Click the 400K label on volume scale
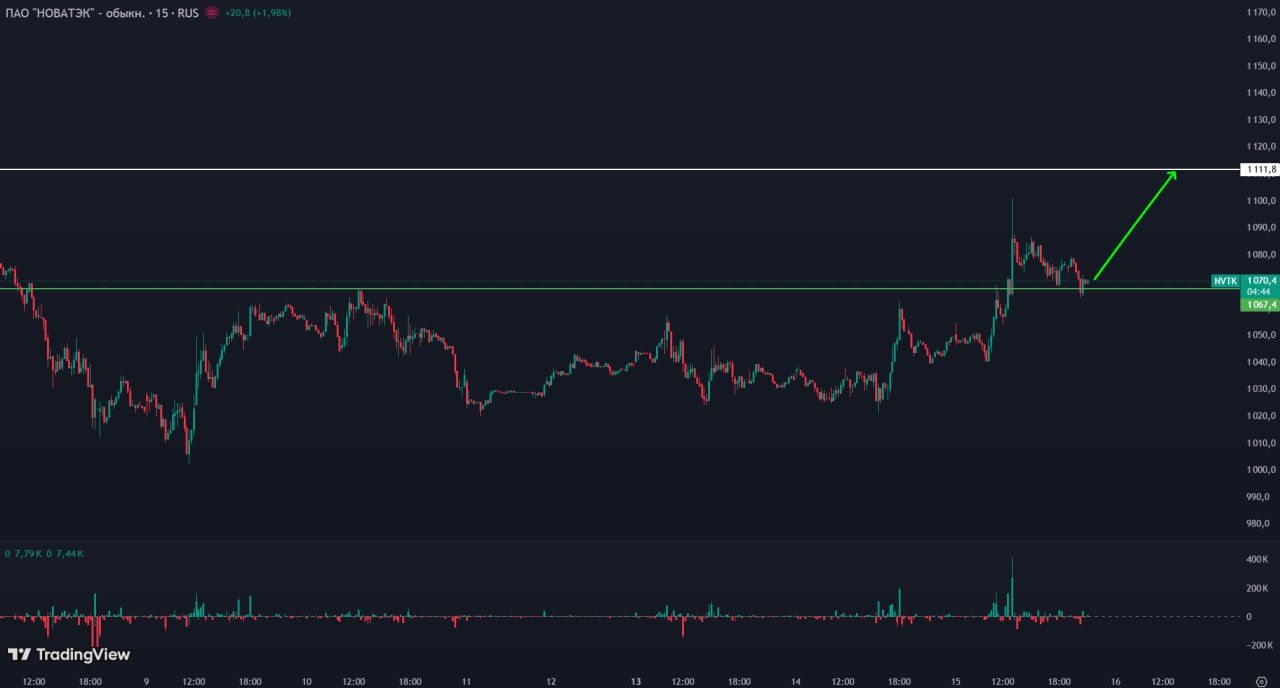 [x=1257, y=560]
